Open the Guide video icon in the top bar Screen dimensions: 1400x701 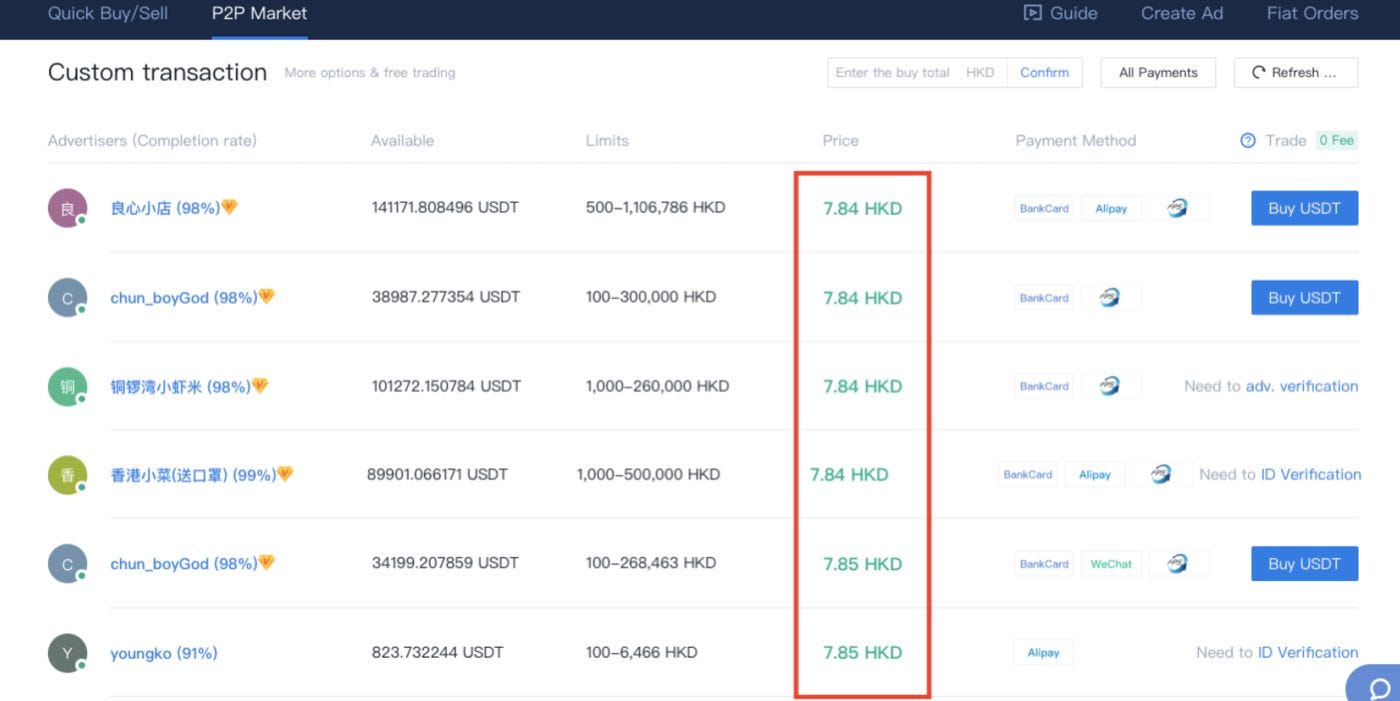1031,13
